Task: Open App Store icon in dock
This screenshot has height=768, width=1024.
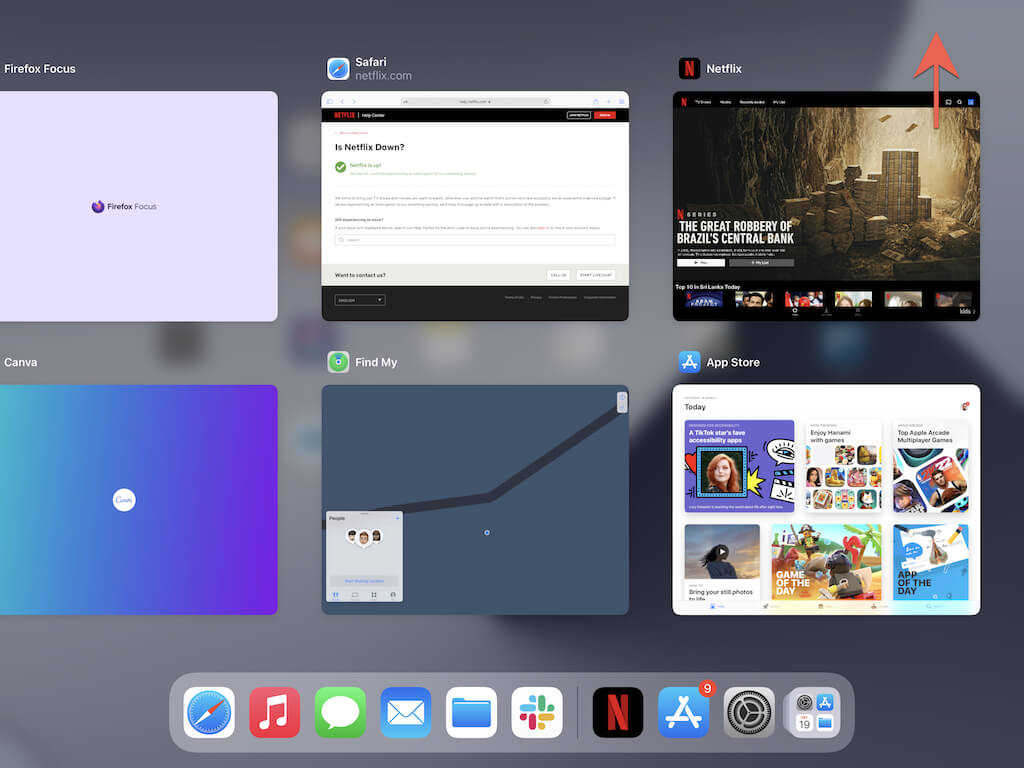Action: click(684, 712)
